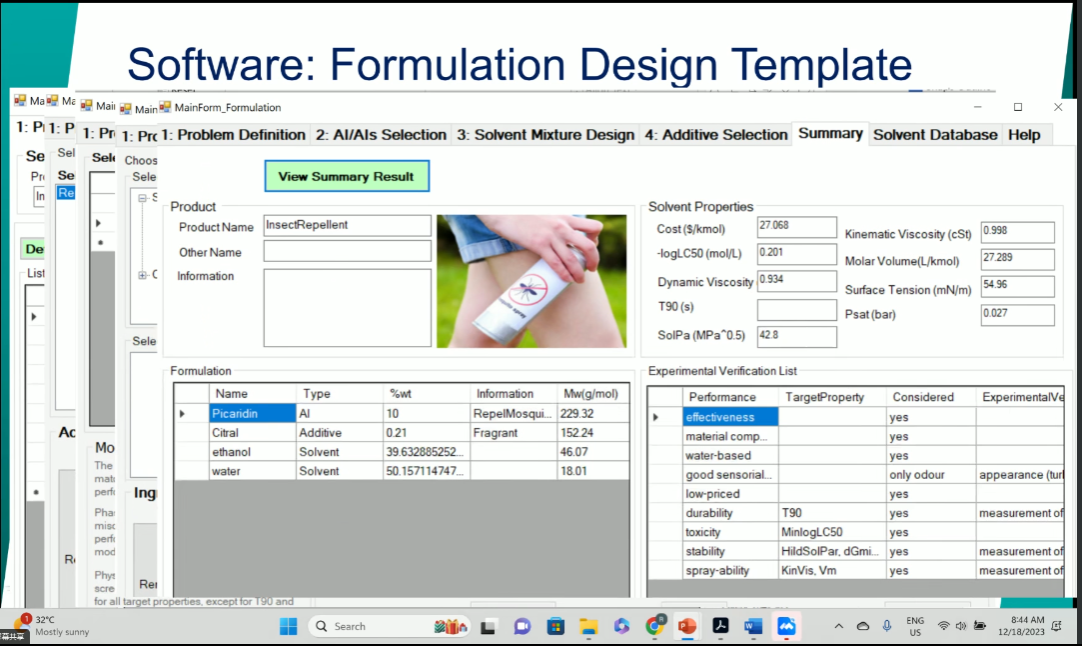Expand the collapsed plus tree node
Screen dimensions: 1082x646
143,275
